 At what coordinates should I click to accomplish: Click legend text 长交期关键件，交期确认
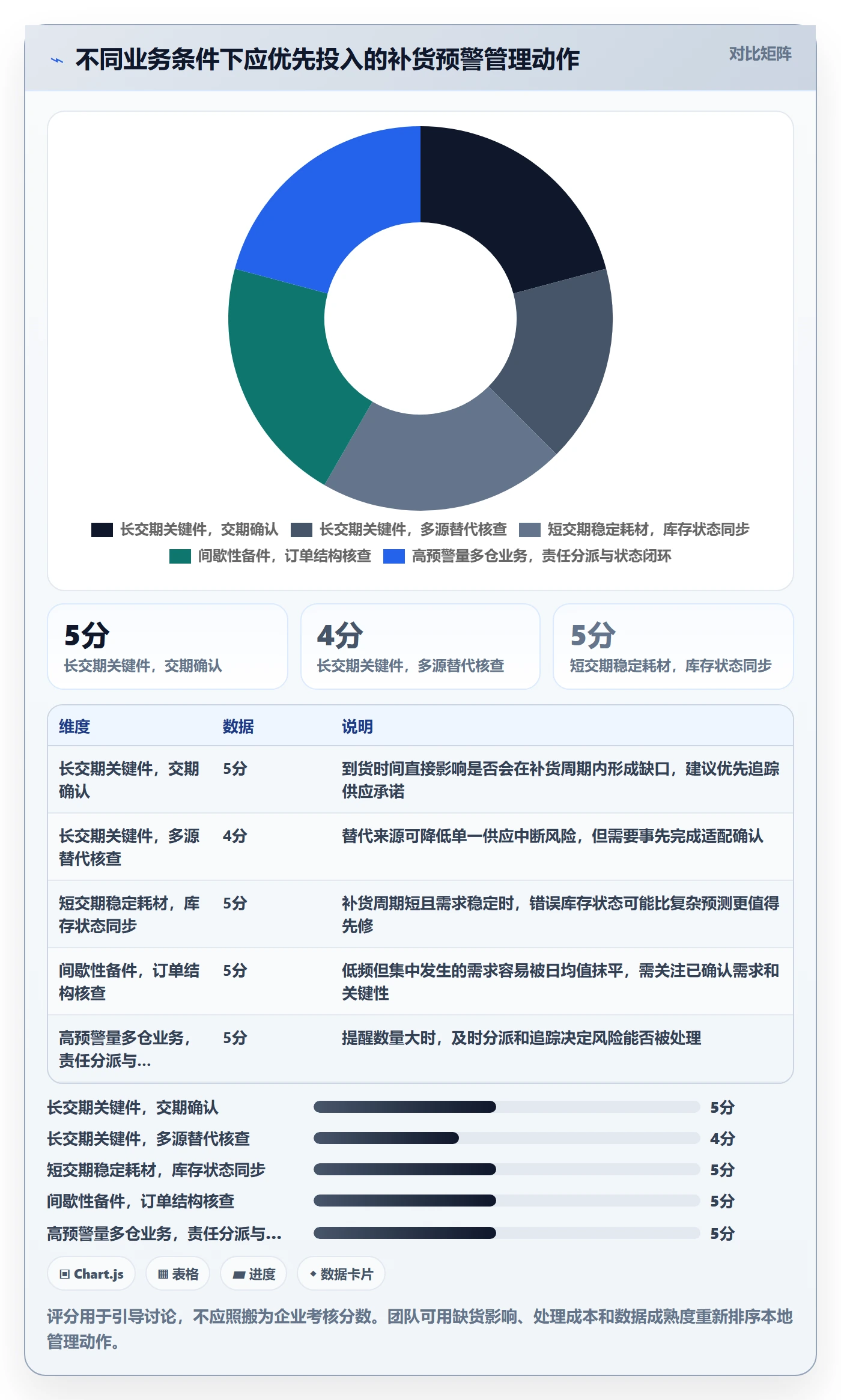pos(199,529)
